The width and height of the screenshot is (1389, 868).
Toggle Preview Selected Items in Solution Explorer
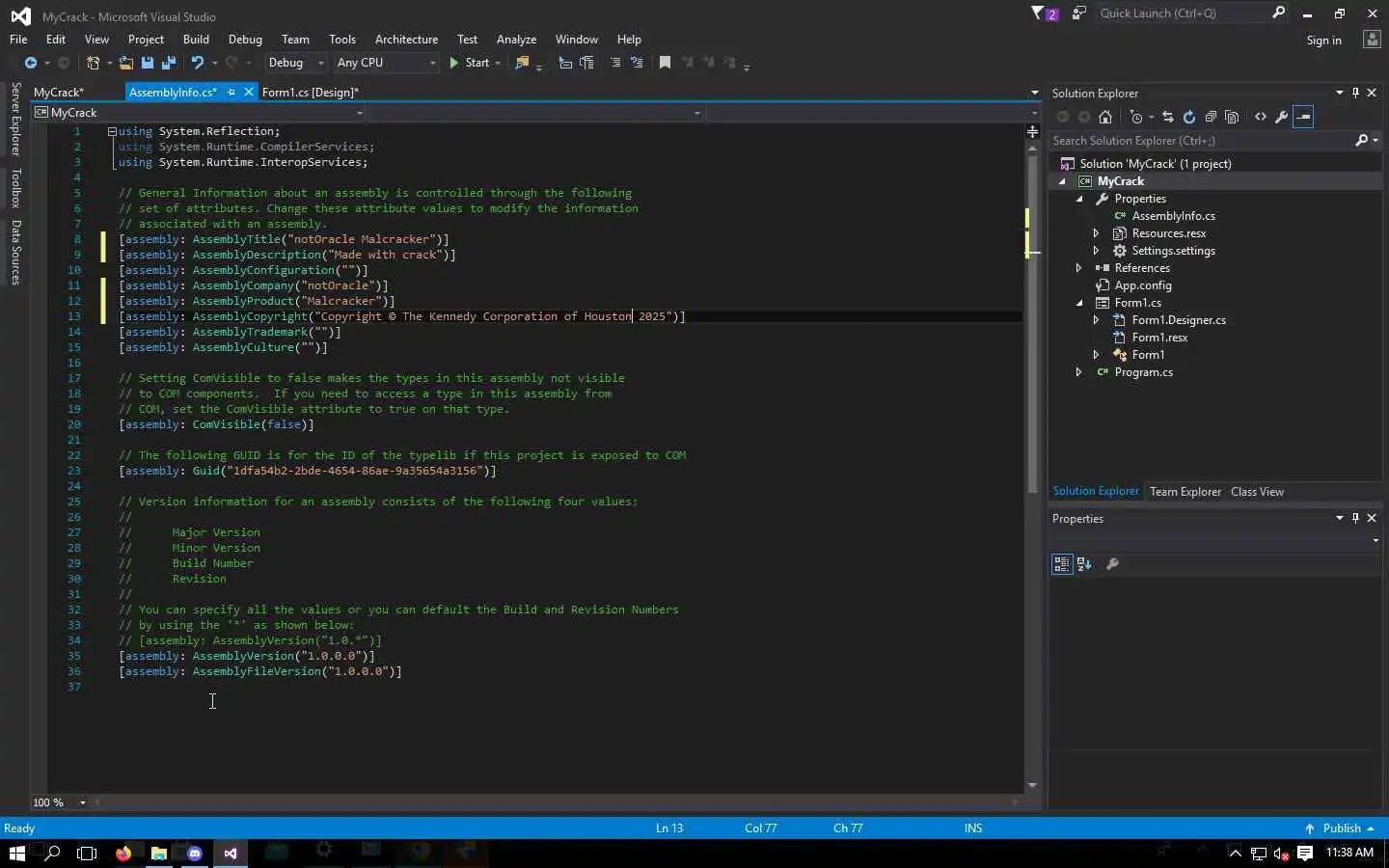coord(1303,117)
